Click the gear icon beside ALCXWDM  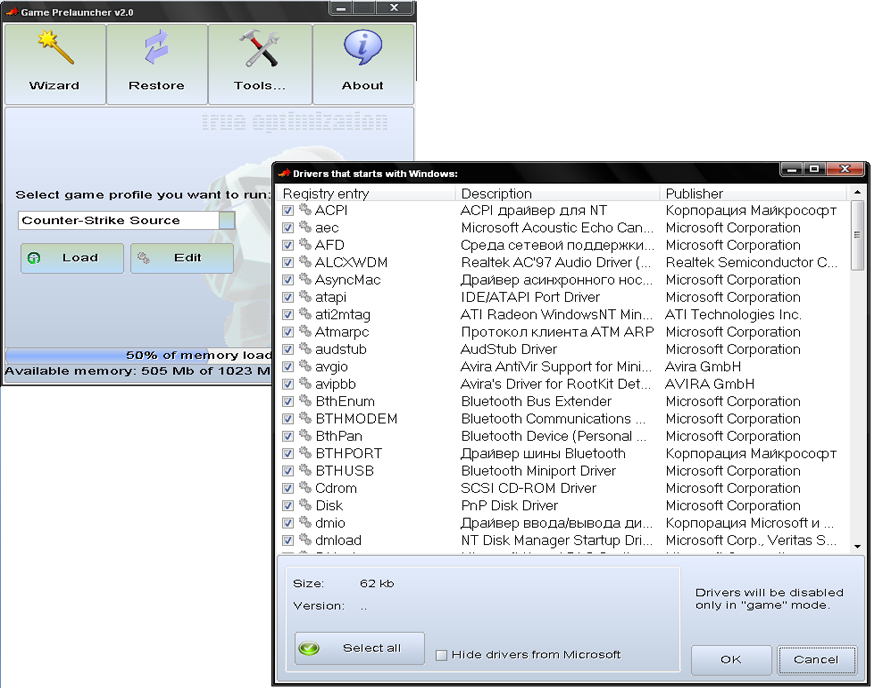tap(305, 261)
